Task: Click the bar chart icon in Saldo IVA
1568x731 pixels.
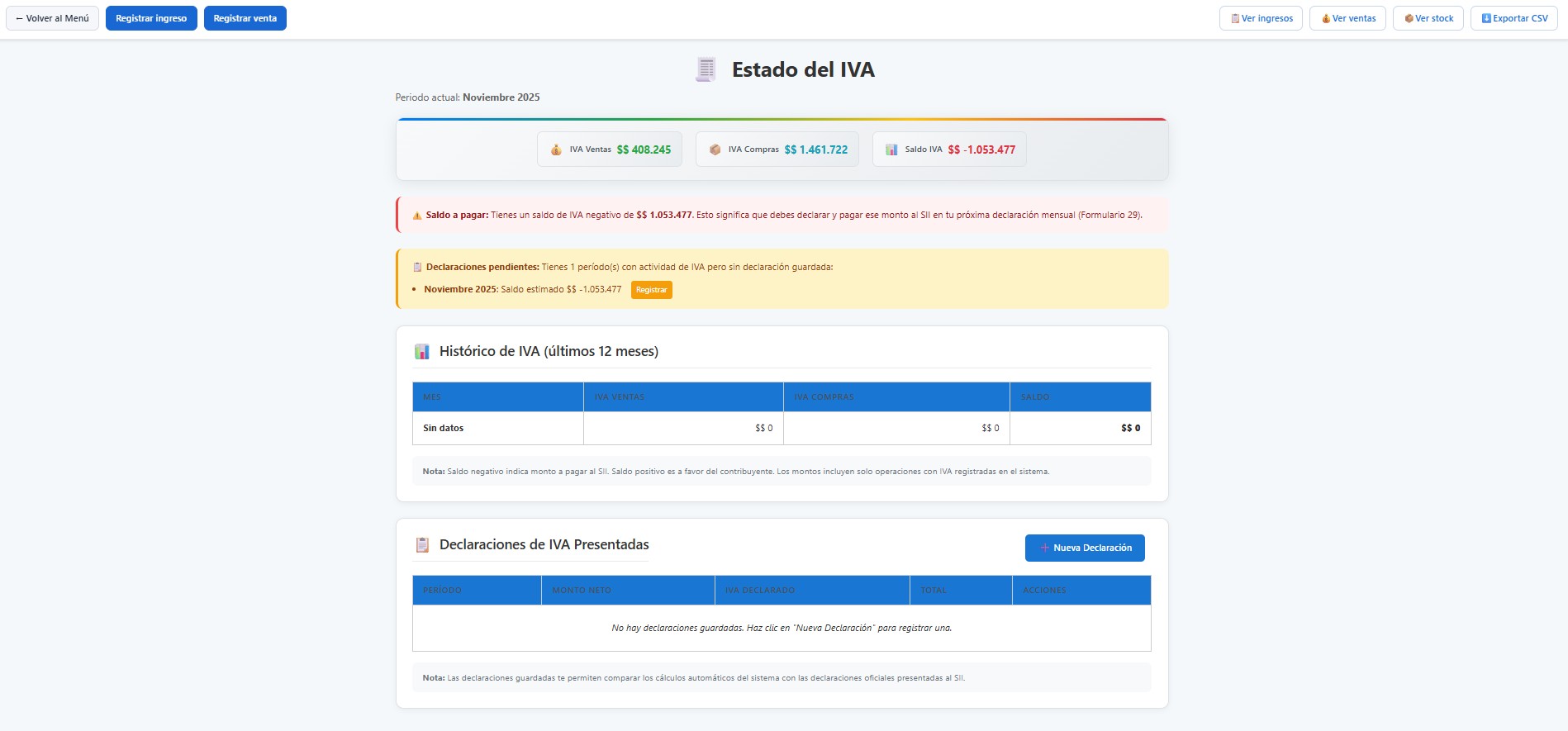Action: pyautogui.click(x=891, y=150)
